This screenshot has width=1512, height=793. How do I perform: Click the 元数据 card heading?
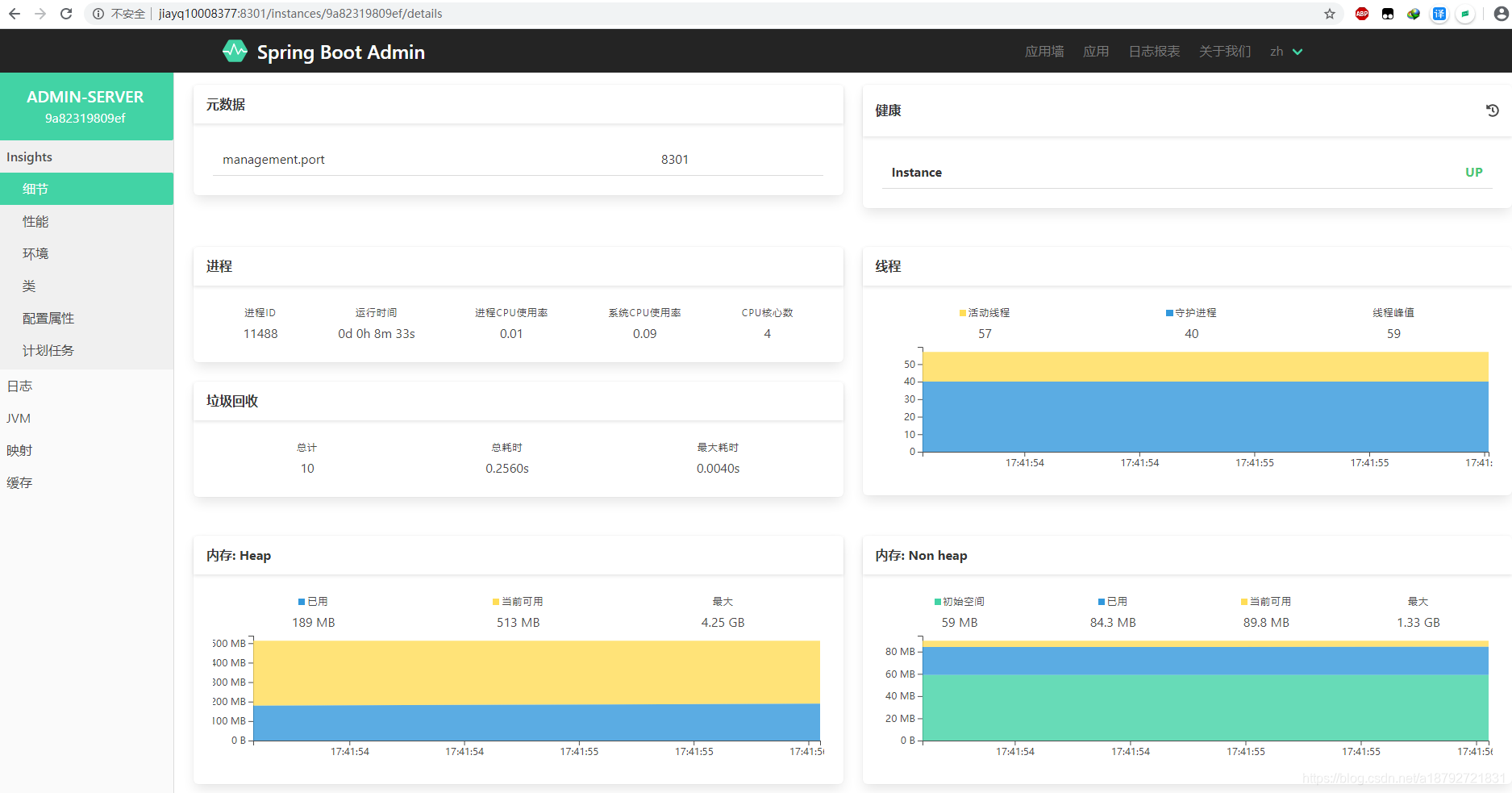coord(226,105)
